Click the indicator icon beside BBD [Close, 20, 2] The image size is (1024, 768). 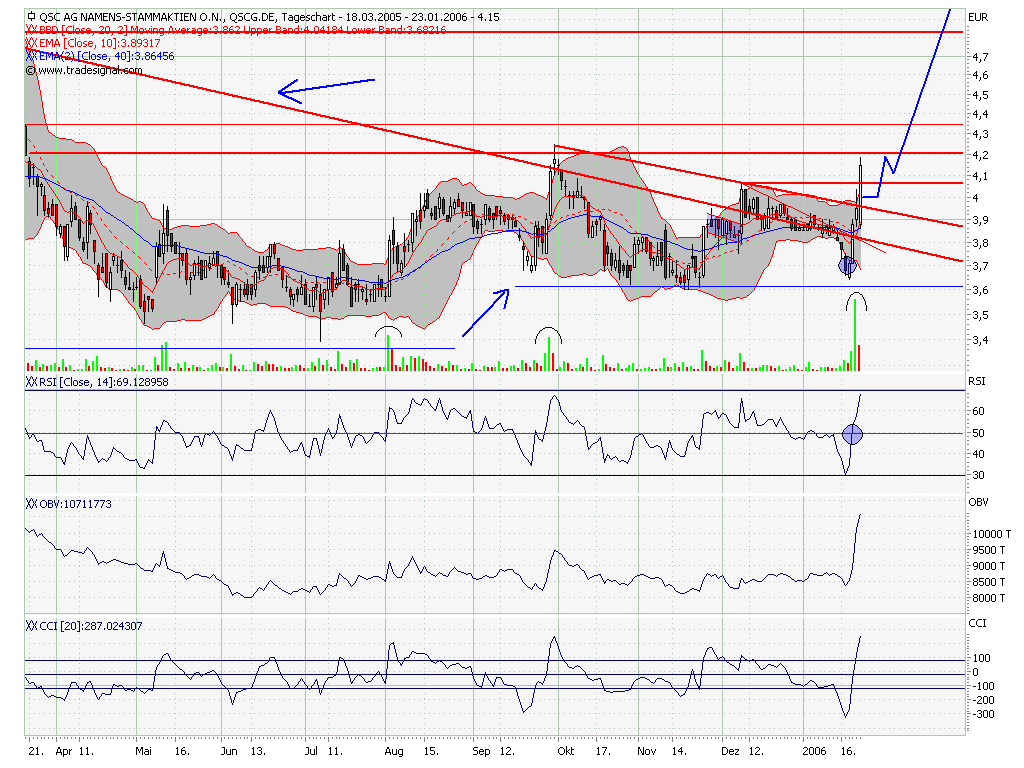coord(31,30)
